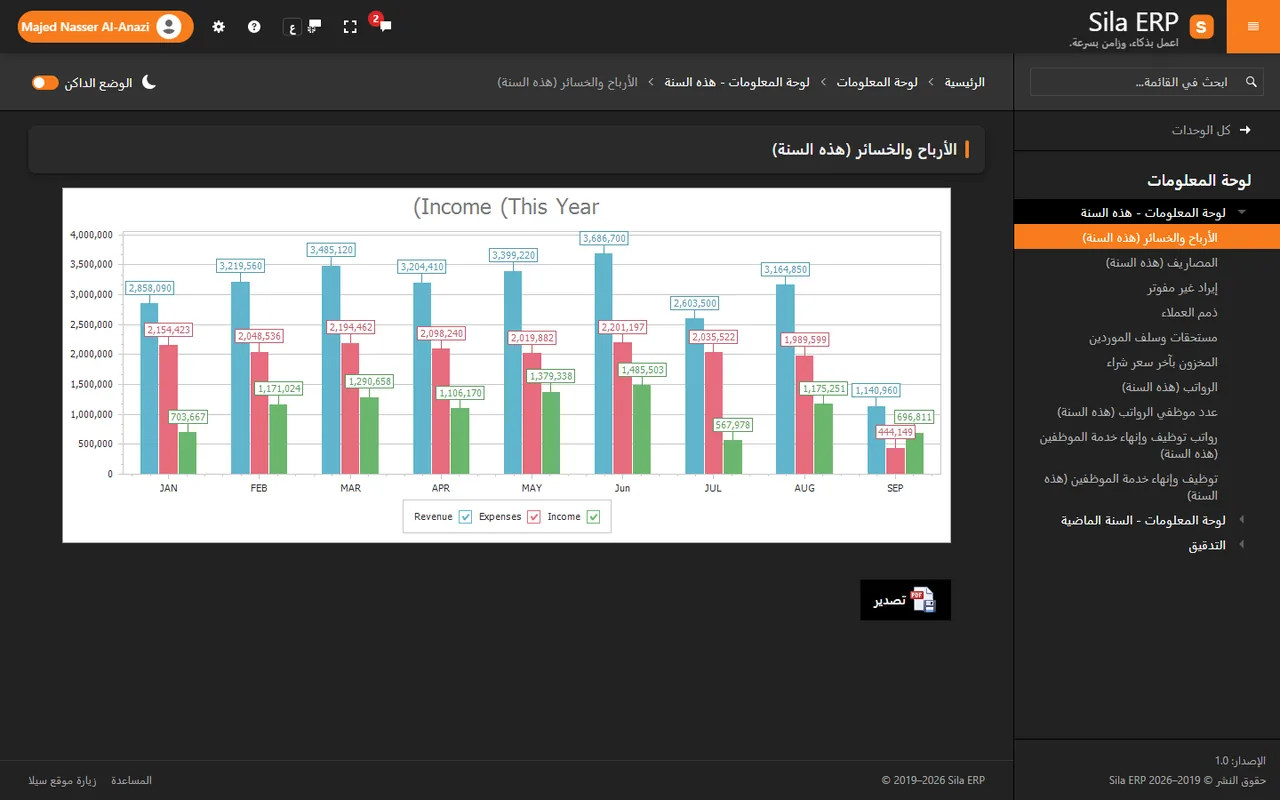Open زيارة موقع سيلا footer link
Viewport: 1280px width, 800px height.
pyautogui.click(x=62, y=780)
